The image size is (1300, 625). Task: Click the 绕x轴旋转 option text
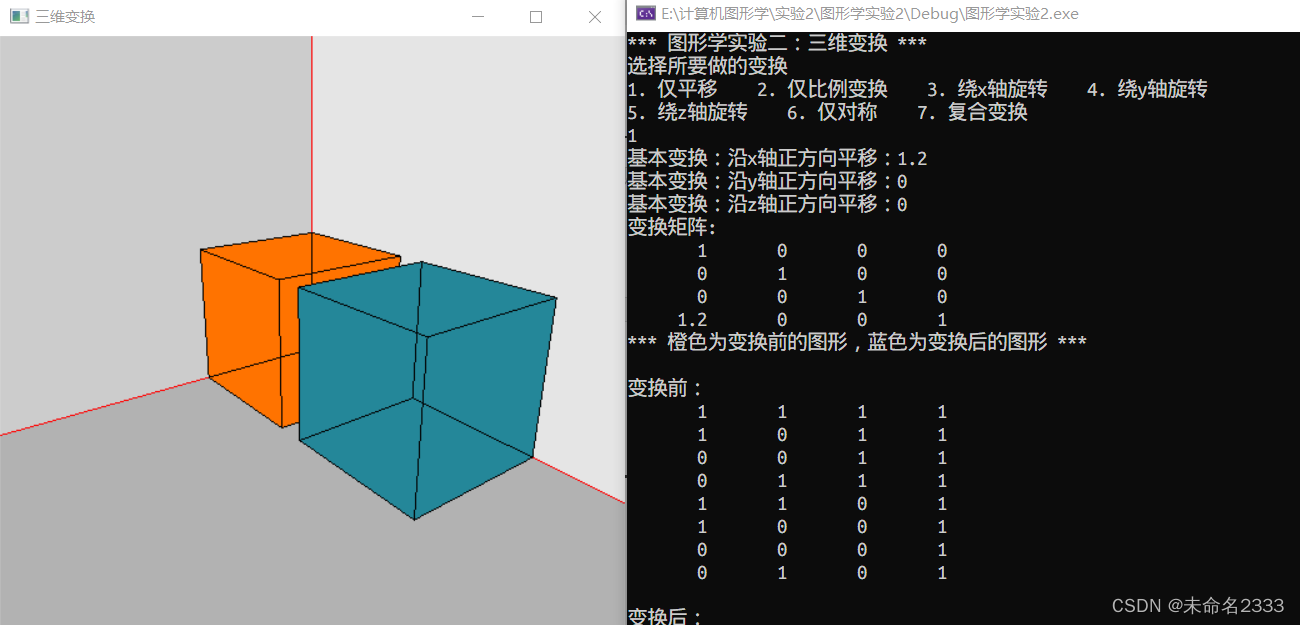pos(1002,89)
